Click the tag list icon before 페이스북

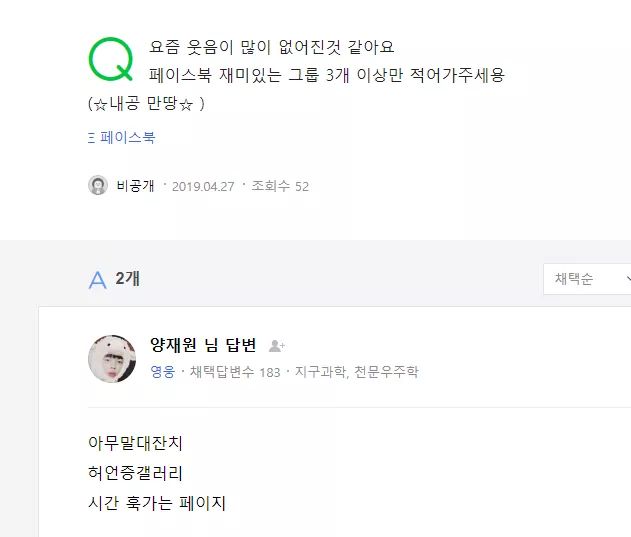pyautogui.click(x=91, y=138)
